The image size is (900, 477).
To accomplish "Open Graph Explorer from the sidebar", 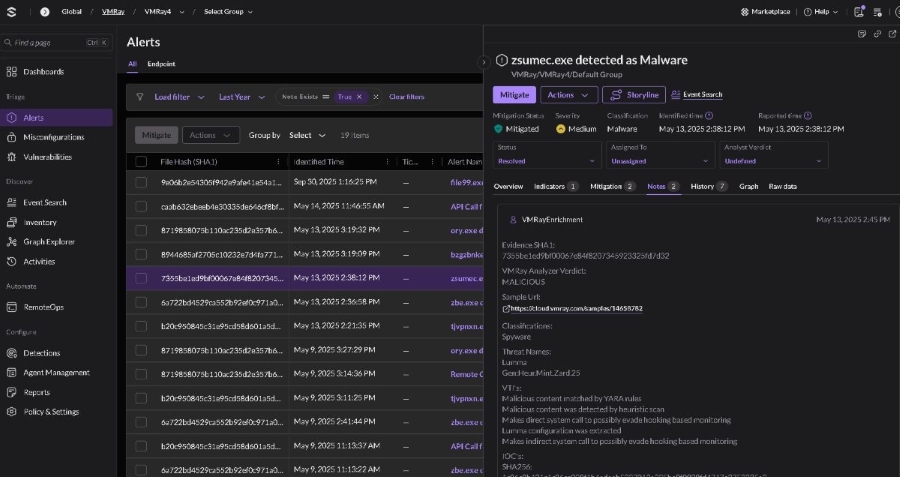I will click(48, 242).
